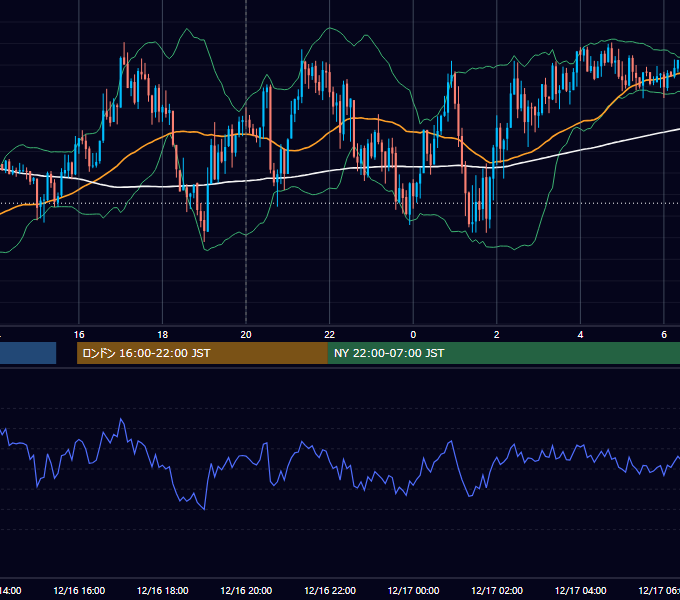Image resolution: width=680 pixels, height=600 pixels.
Task: Click the '12/17 04:00' date label
Action: (580, 591)
